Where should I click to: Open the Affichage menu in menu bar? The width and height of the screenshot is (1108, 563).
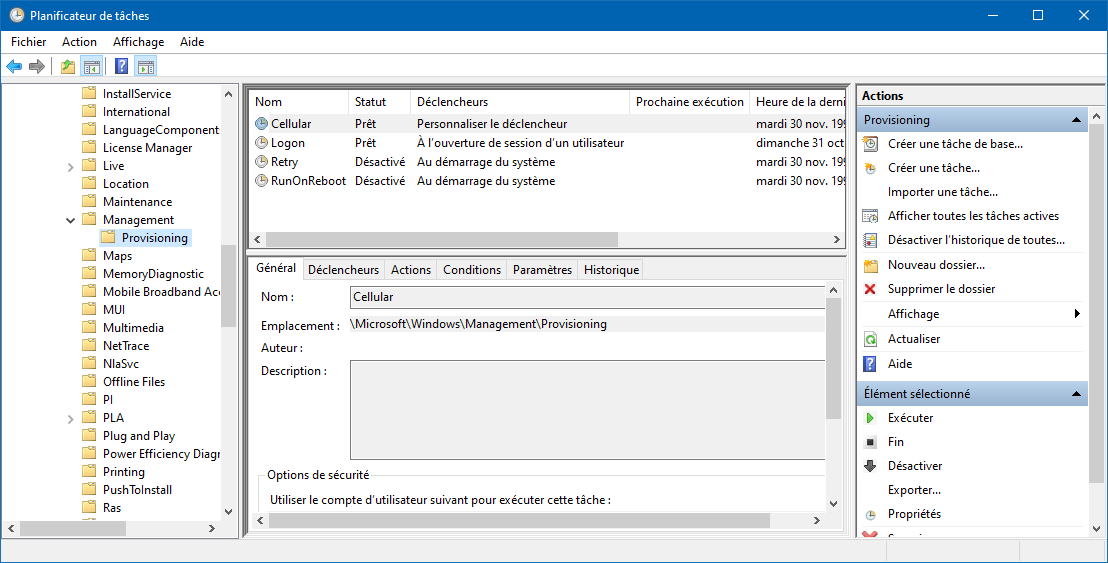(138, 42)
